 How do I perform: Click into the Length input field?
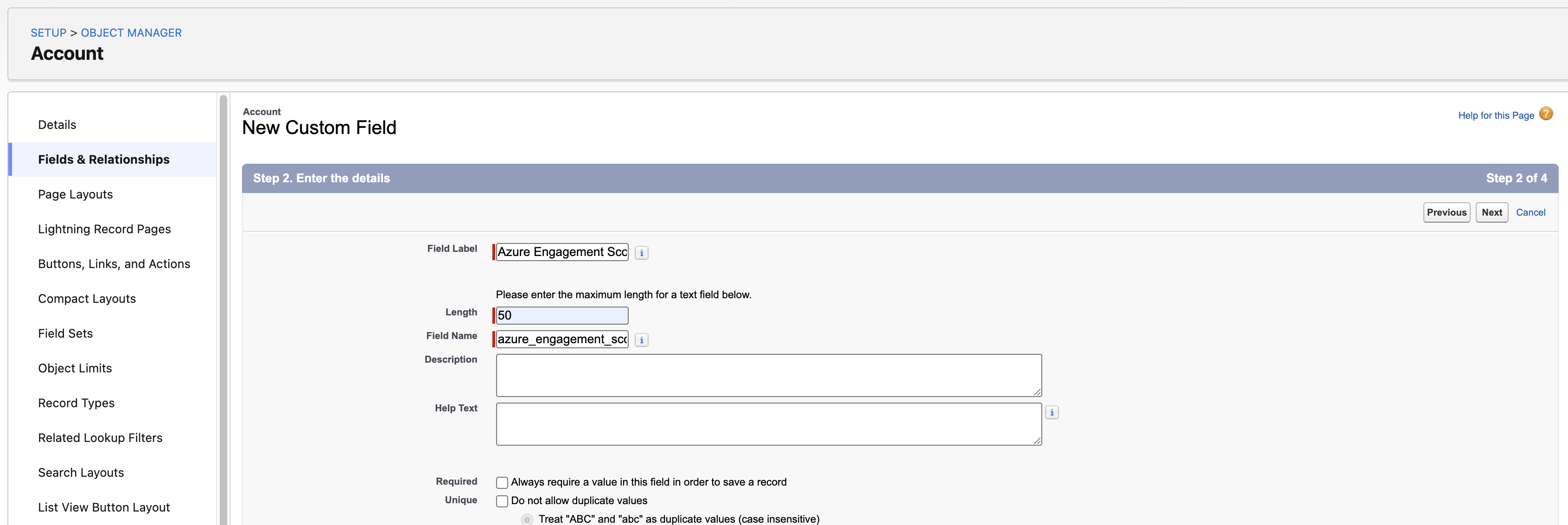point(562,315)
